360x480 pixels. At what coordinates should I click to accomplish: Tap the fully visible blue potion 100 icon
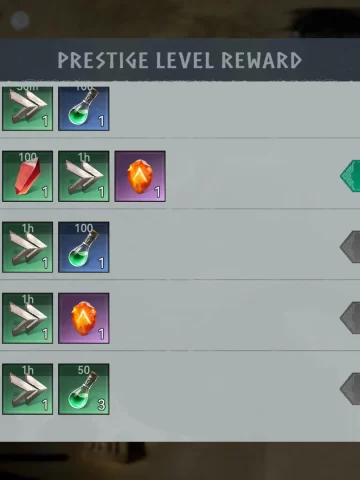(84, 247)
